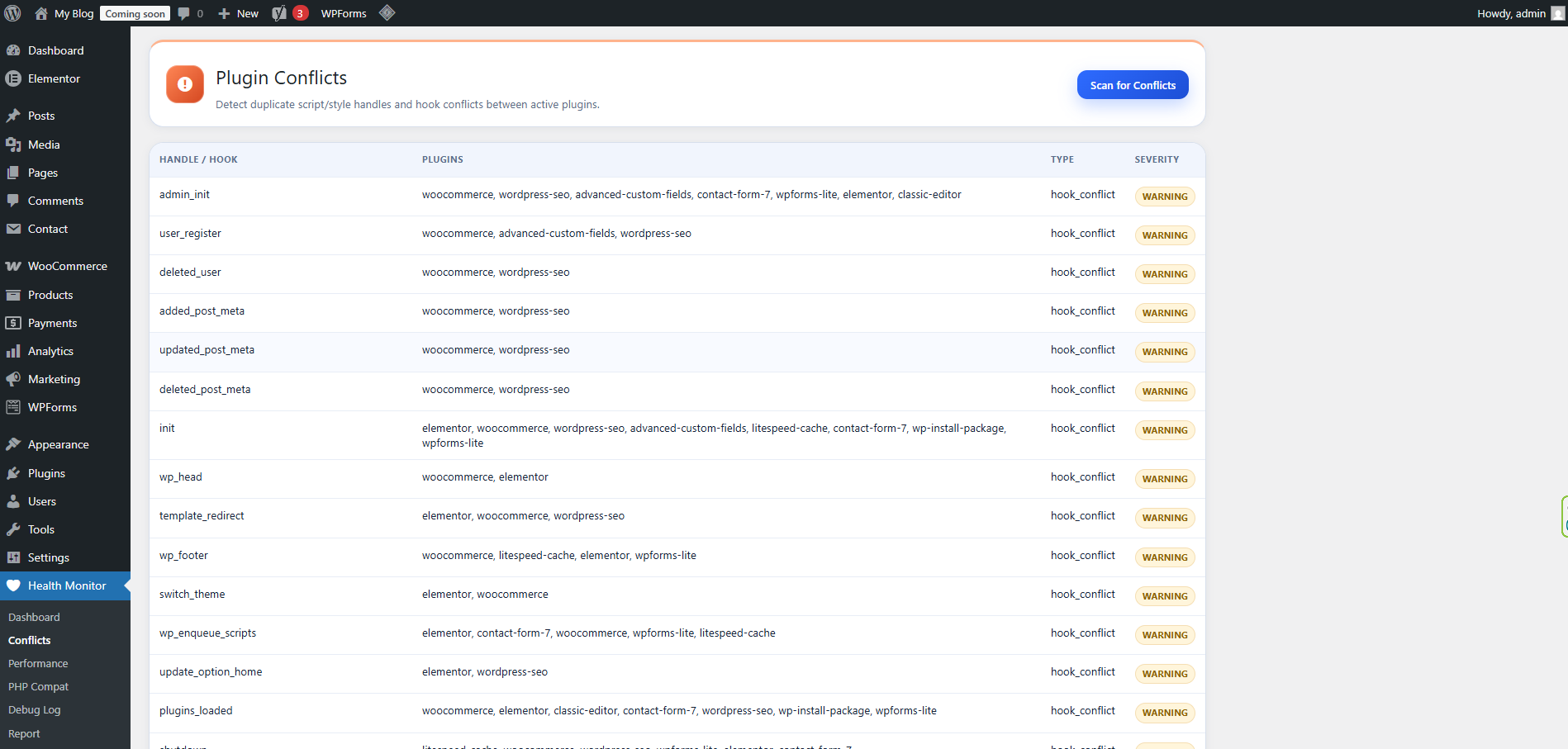Click the Coming soon link next to My Blog
This screenshot has height=749, width=1568.
(134, 13)
